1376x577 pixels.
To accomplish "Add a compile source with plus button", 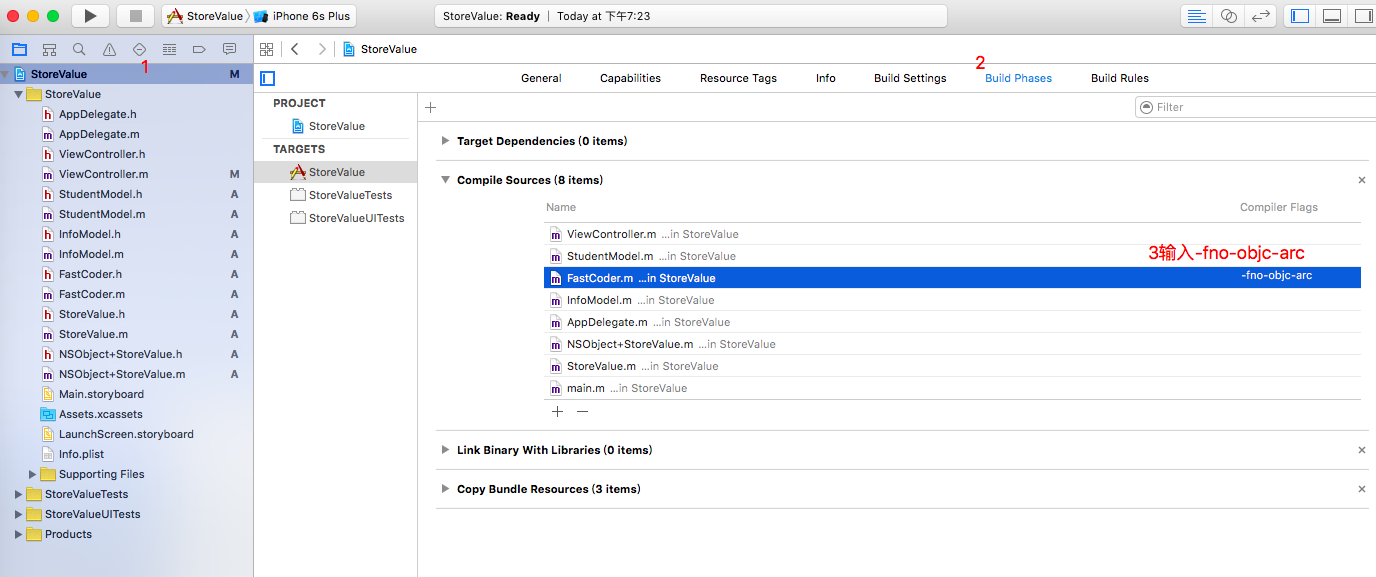I will coord(557,411).
